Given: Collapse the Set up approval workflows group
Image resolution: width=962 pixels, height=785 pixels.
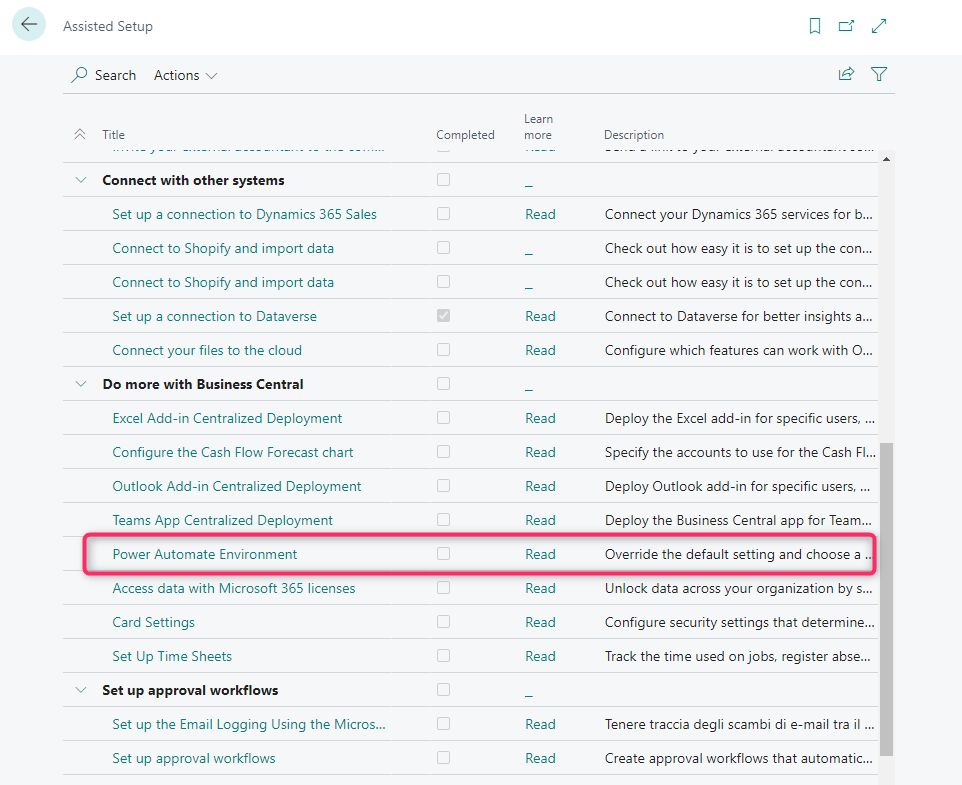Looking at the screenshot, I should point(80,691).
